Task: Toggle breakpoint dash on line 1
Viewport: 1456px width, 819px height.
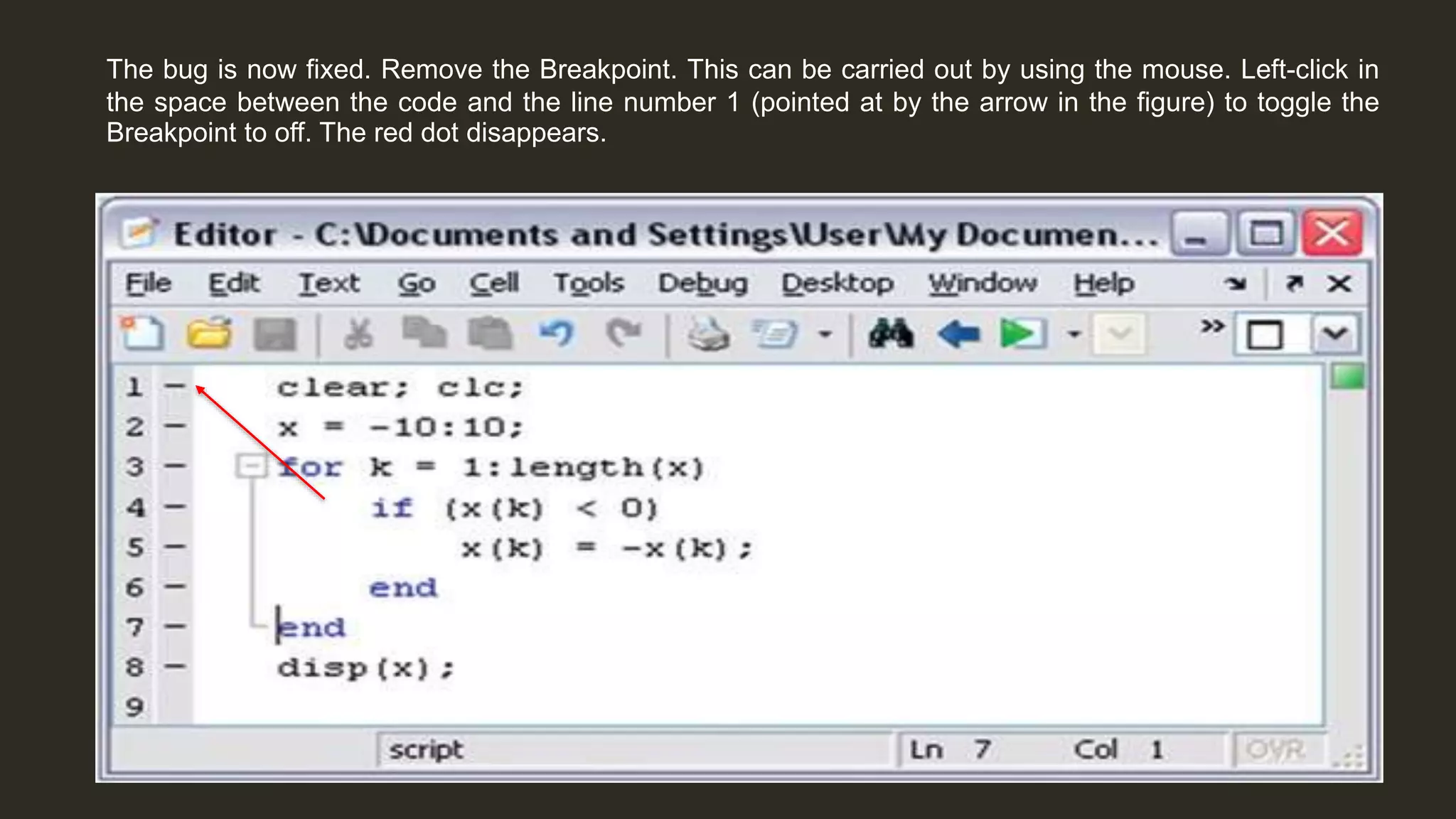Action: tap(175, 387)
